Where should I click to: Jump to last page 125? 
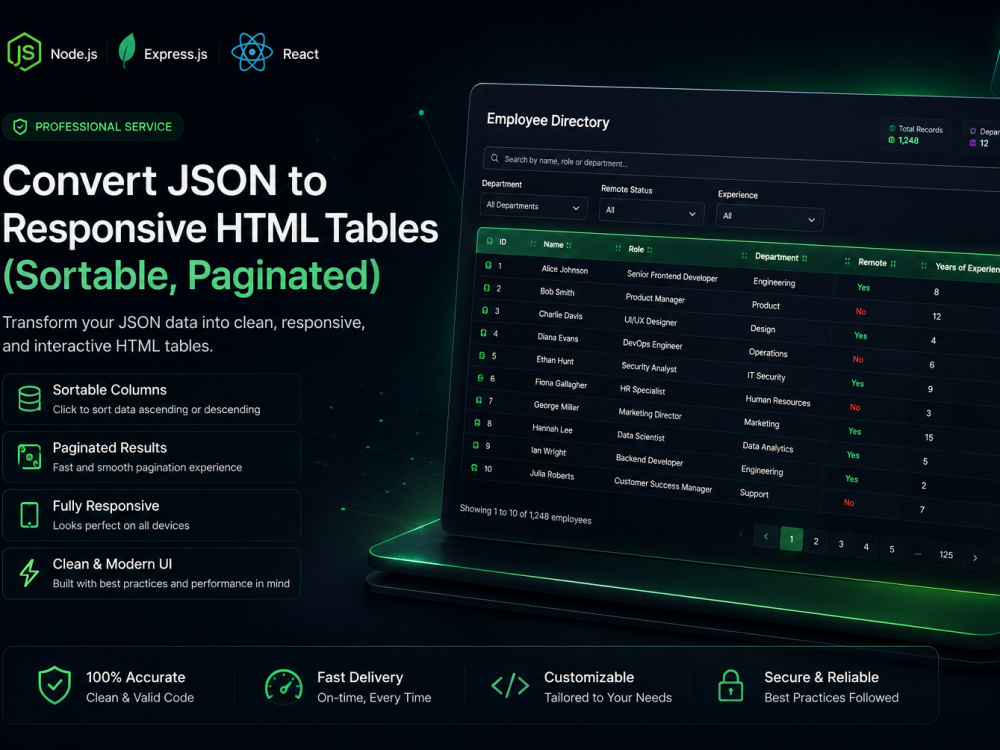(946, 555)
